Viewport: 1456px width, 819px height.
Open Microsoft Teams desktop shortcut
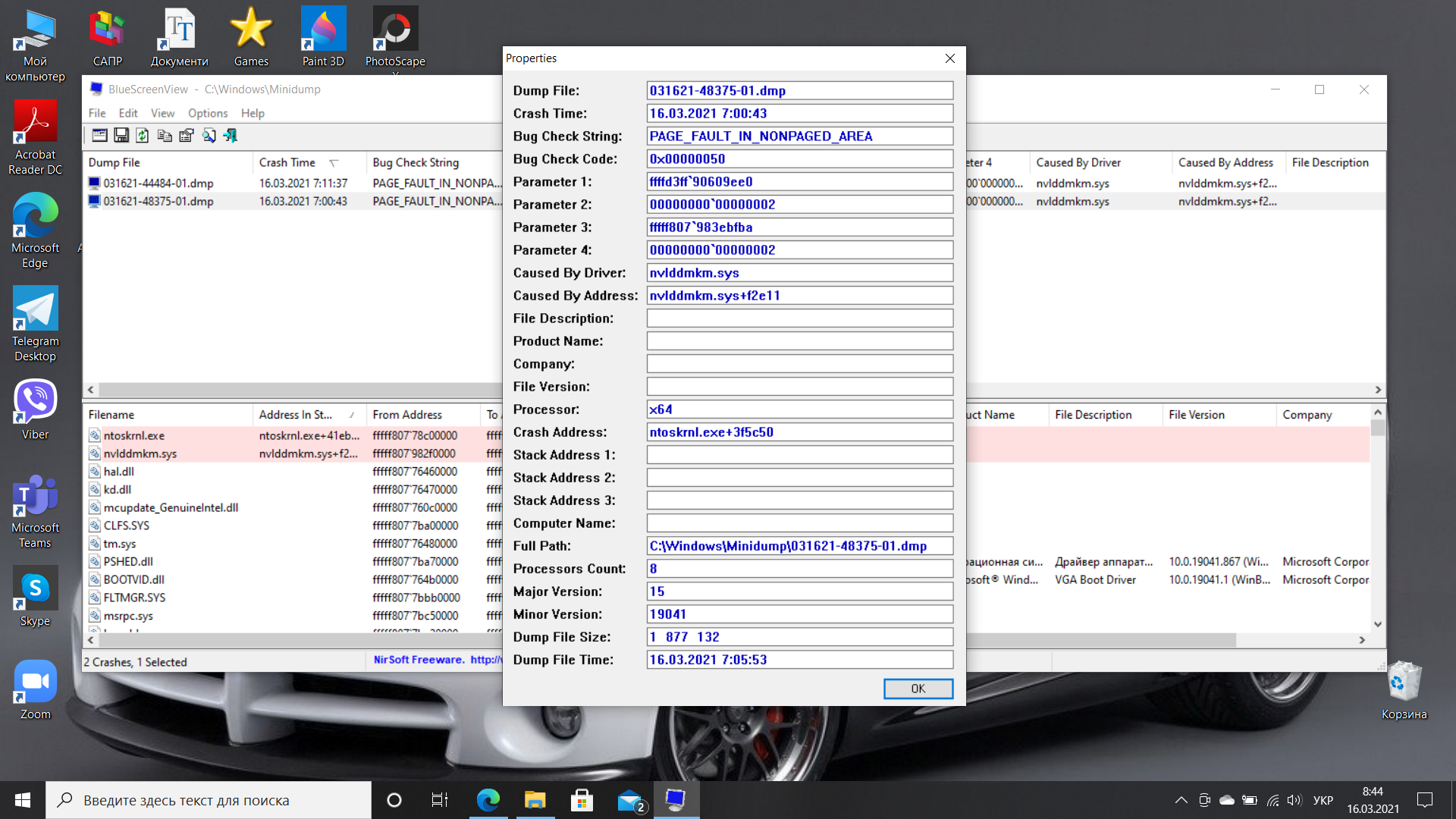(35, 512)
